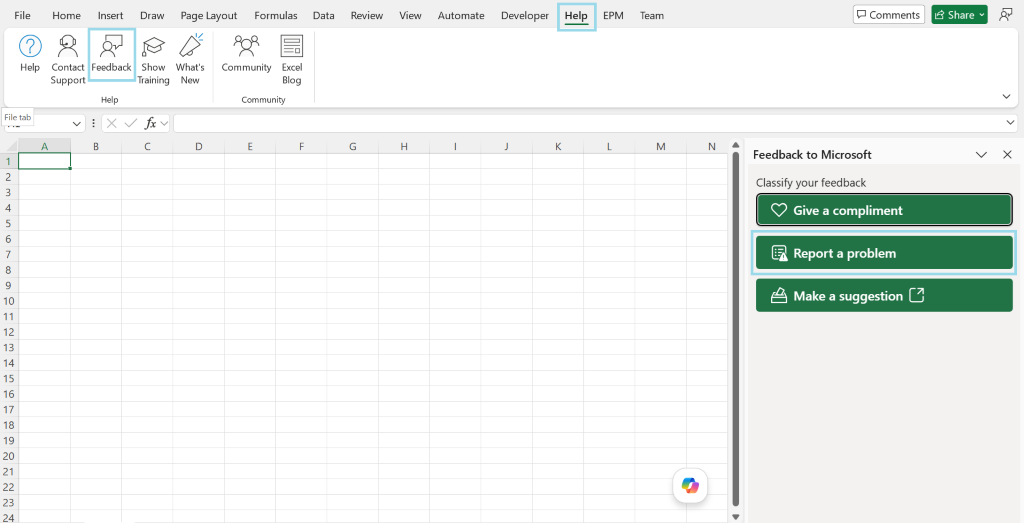
Task: Open the File tab
Action: click(22, 15)
